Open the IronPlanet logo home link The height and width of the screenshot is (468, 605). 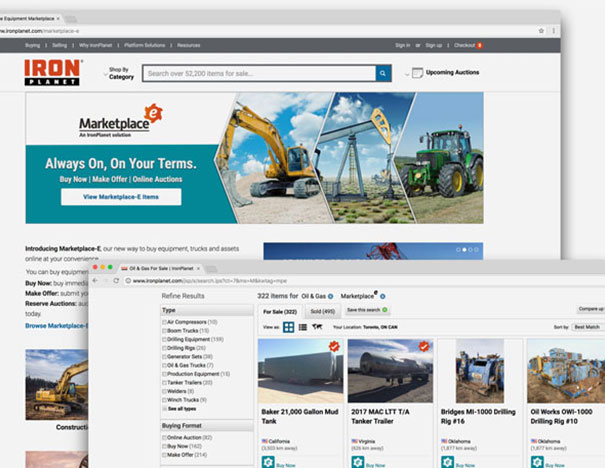point(52,72)
